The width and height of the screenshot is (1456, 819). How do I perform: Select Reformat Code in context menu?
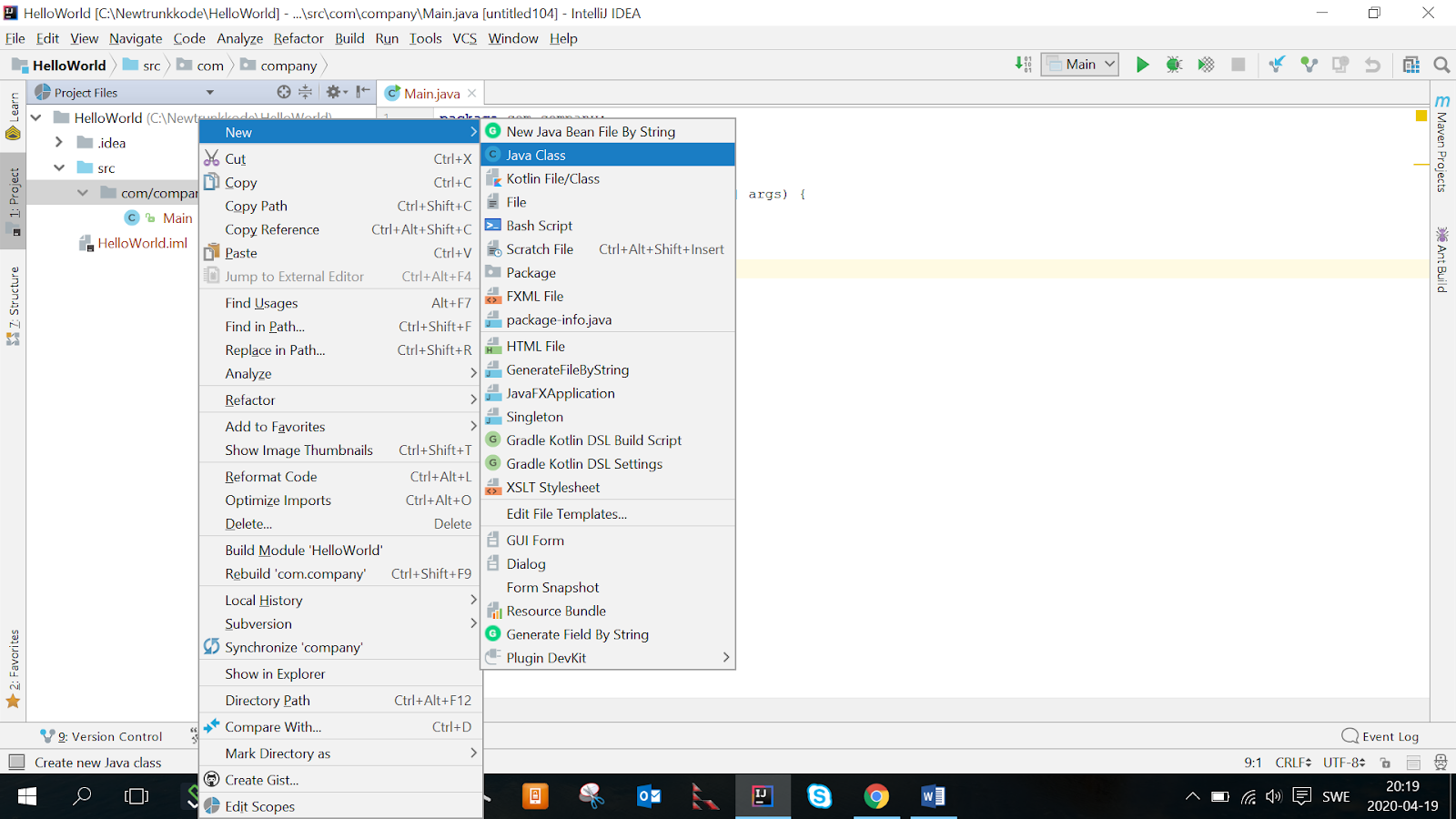pyautogui.click(x=339, y=477)
